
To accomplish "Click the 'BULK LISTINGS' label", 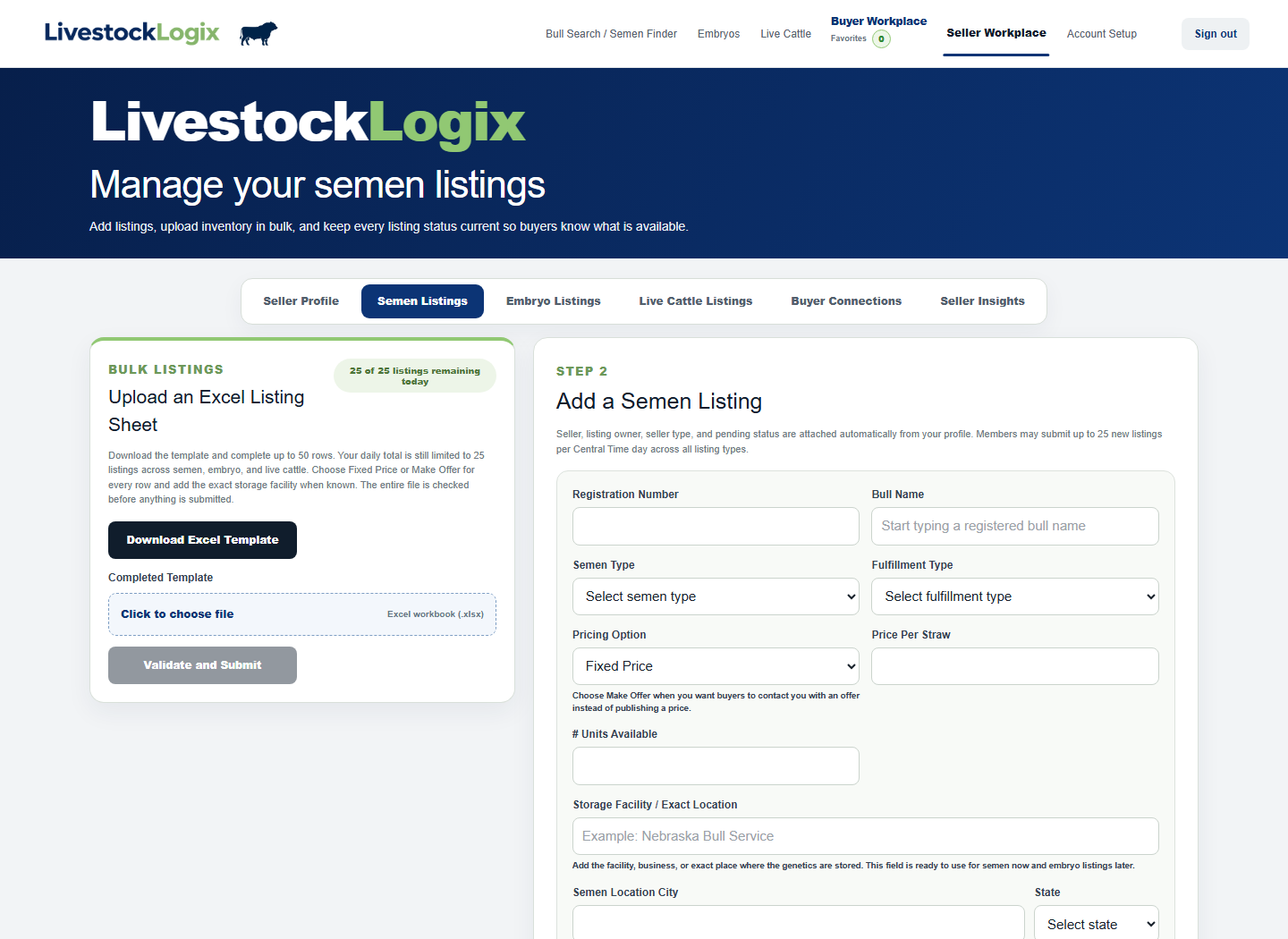I will 166,369.
